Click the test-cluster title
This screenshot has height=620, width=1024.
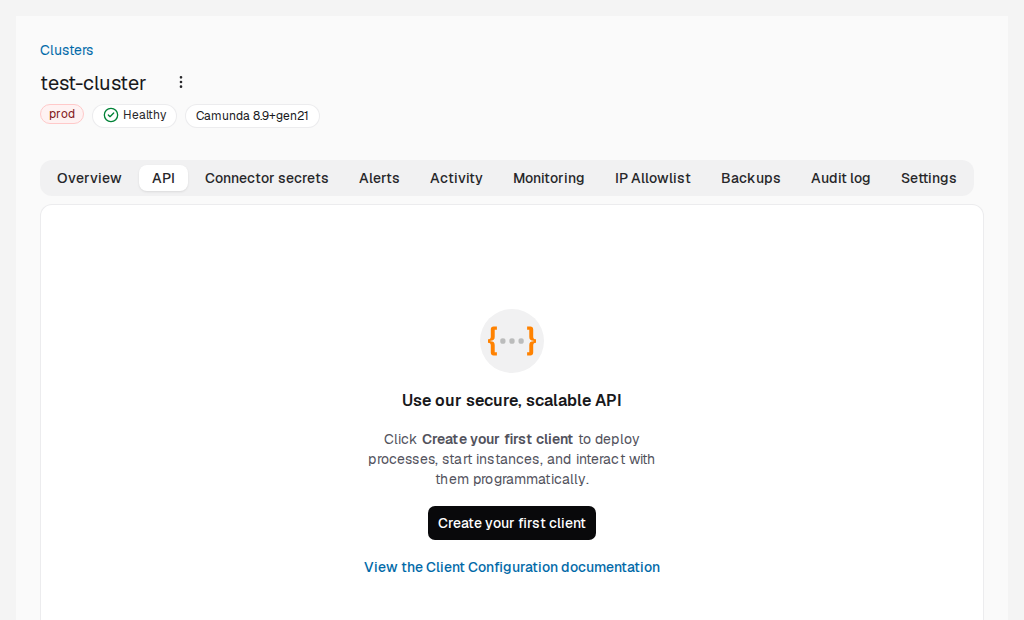point(93,83)
